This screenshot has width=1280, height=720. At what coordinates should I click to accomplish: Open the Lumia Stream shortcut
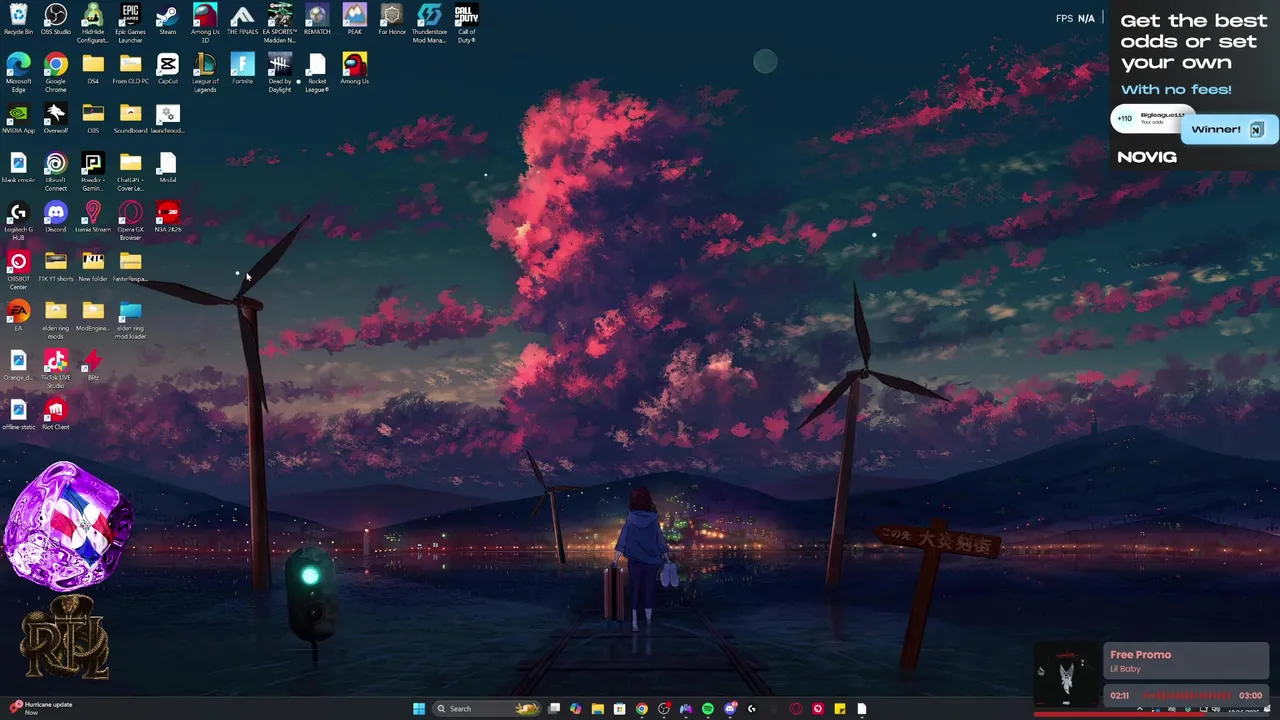click(93, 218)
